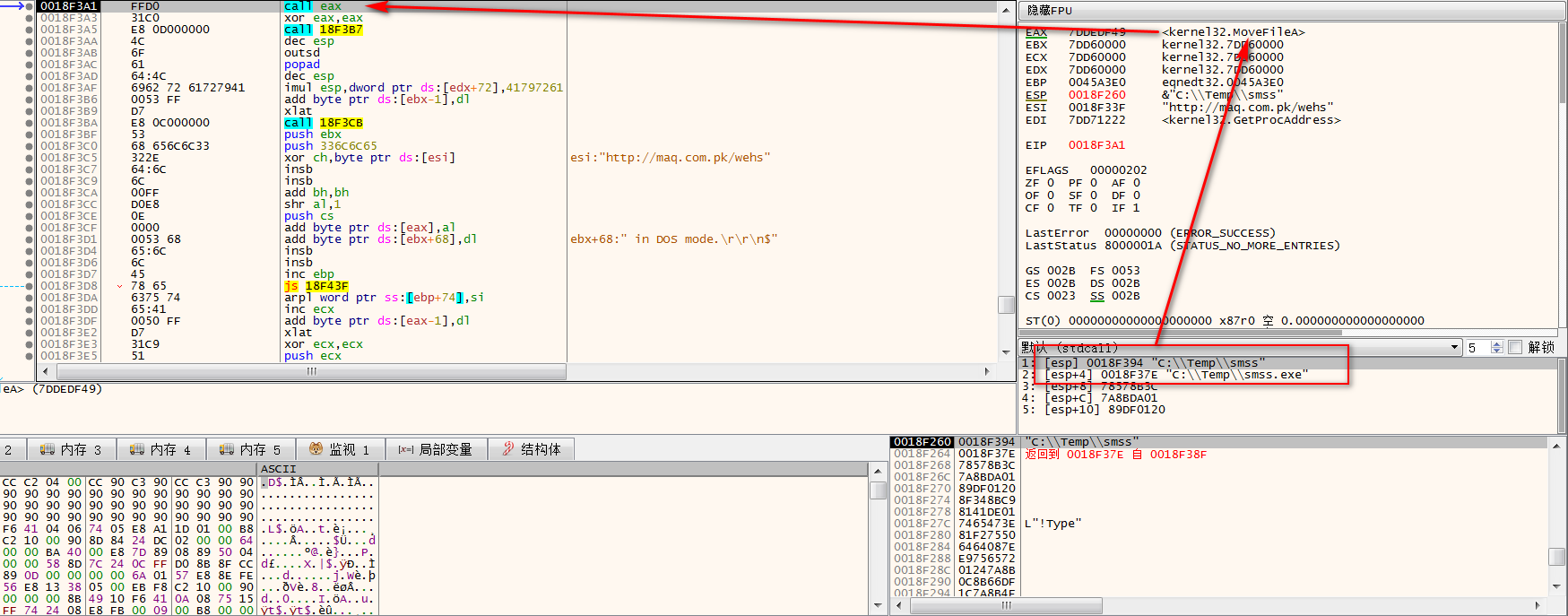The height and width of the screenshot is (616, 1568).
Task: Switch to the 内存 4 dump tab
Action: tap(160, 449)
